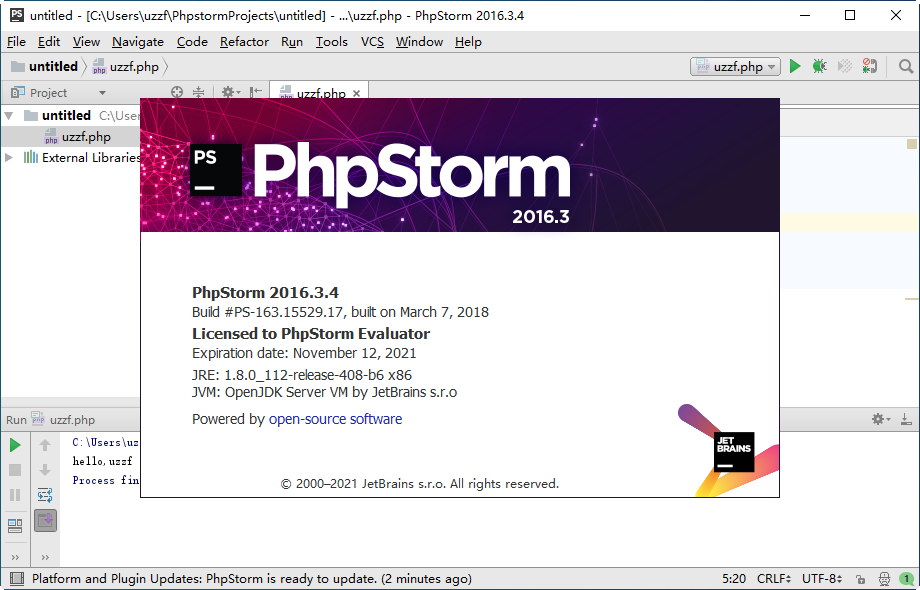This screenshot has height=590, width=920.
Task: Click the Stop process square in Run panel
Action: 15,470
